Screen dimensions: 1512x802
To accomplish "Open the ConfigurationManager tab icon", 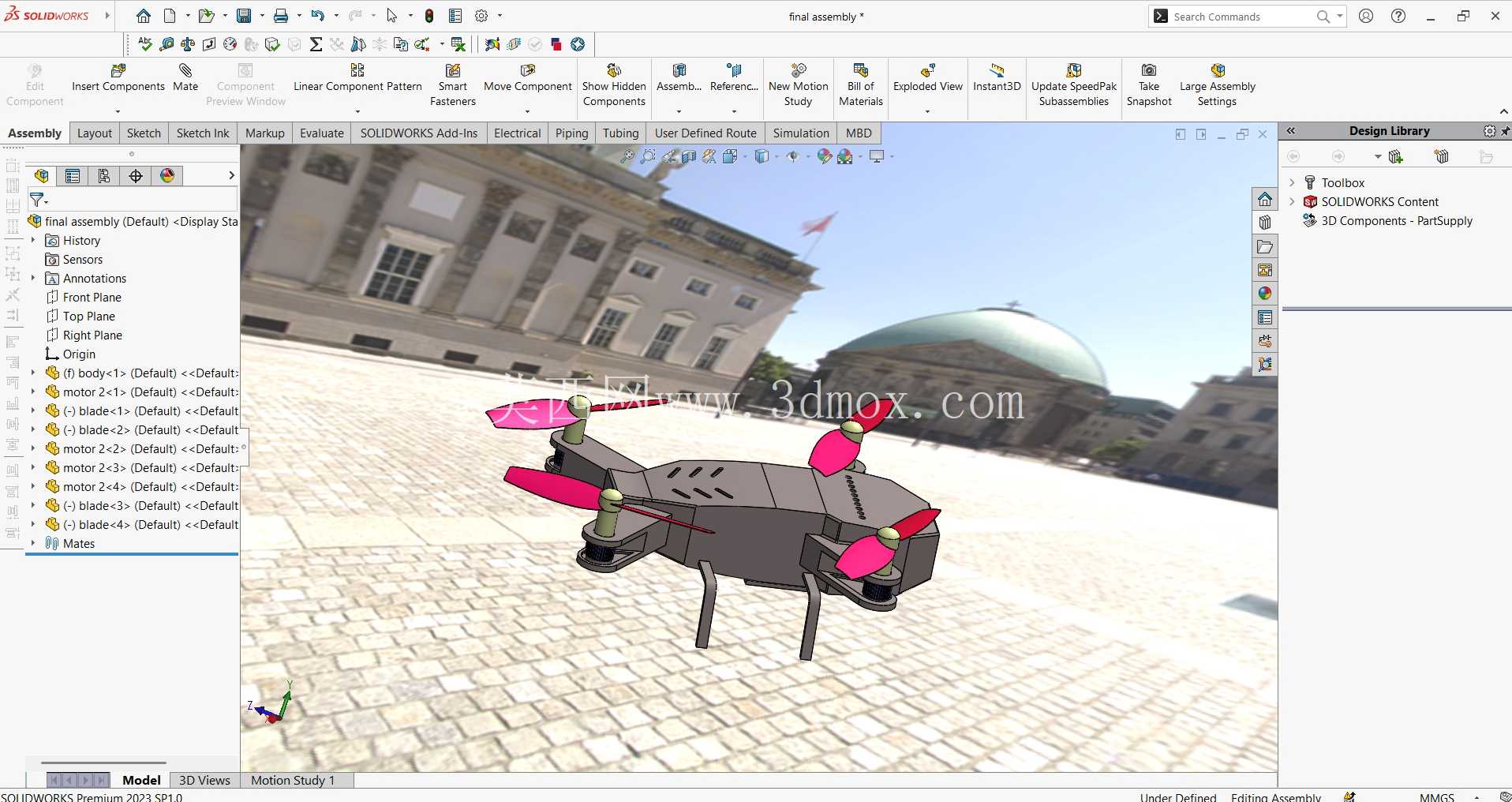I will click(x=104, y=175).
